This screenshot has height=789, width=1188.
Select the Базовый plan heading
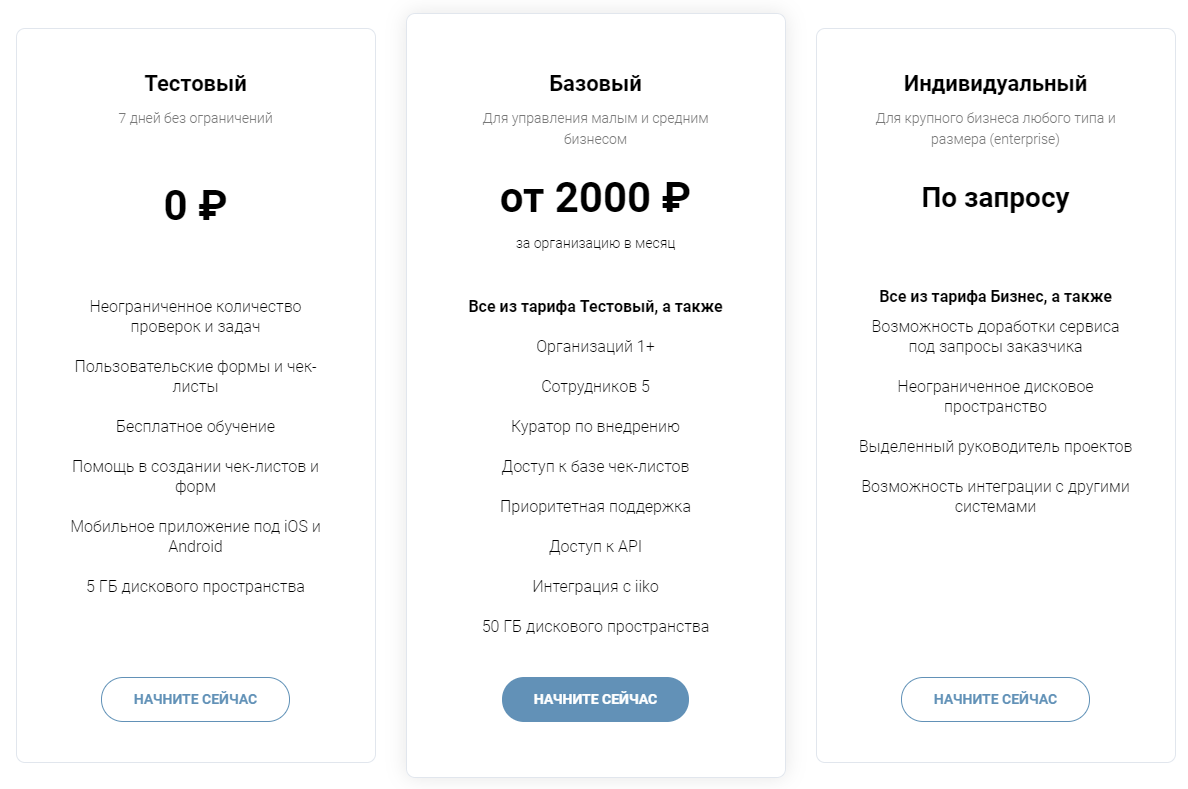coord(595,83)
